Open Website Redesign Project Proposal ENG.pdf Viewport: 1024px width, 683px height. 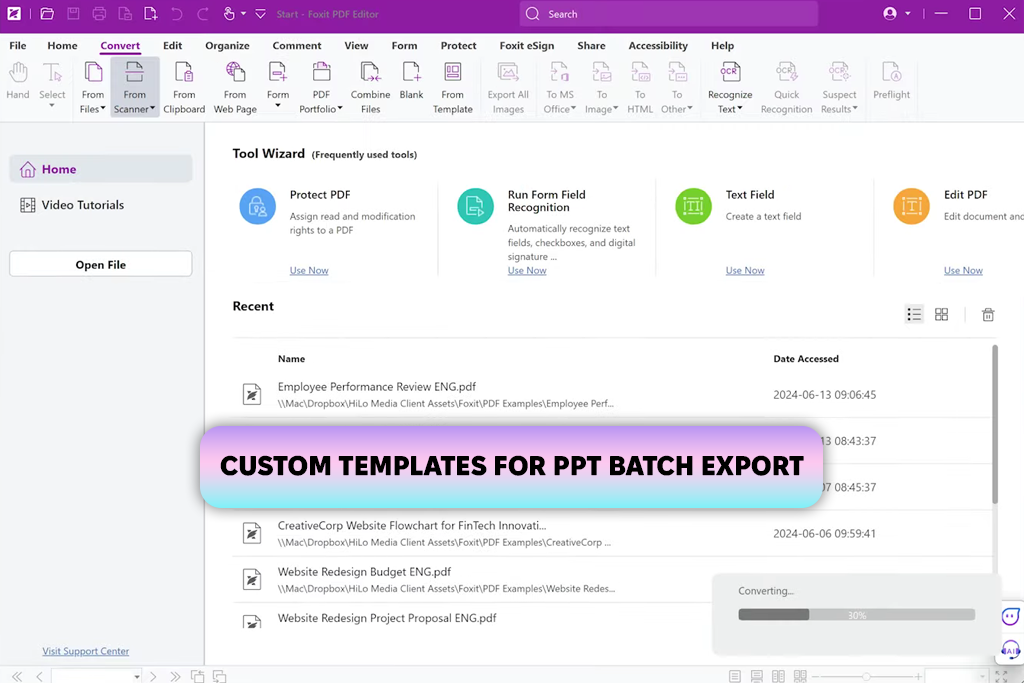point(473,618)
